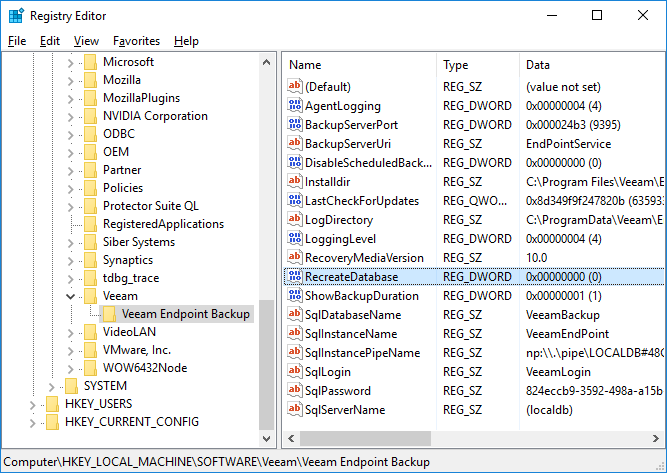Click the ShowBackupDuration DWORD icon
Screen dimensions: 667x473
(x=295, y=296)
